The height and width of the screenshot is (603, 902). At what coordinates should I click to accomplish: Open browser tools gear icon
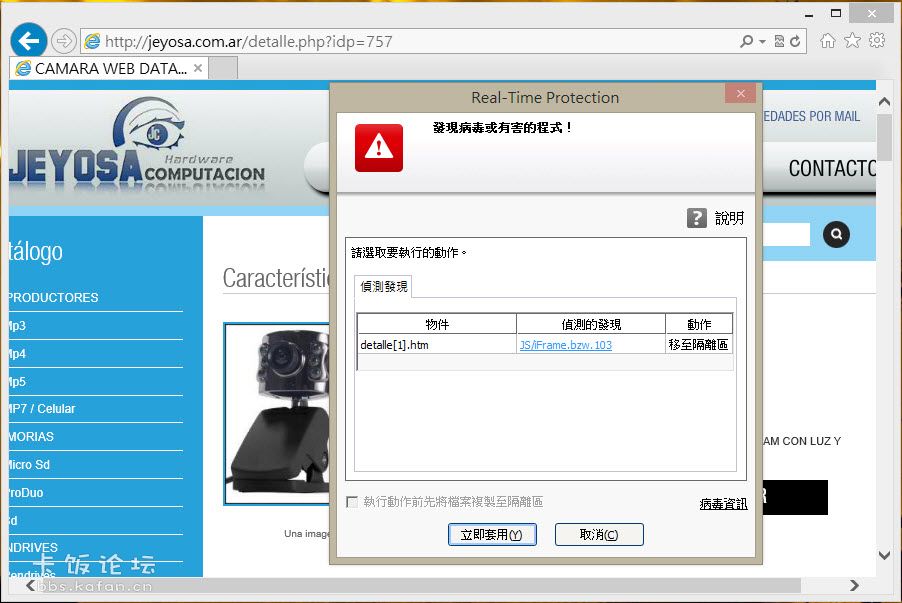coord(877,40)
